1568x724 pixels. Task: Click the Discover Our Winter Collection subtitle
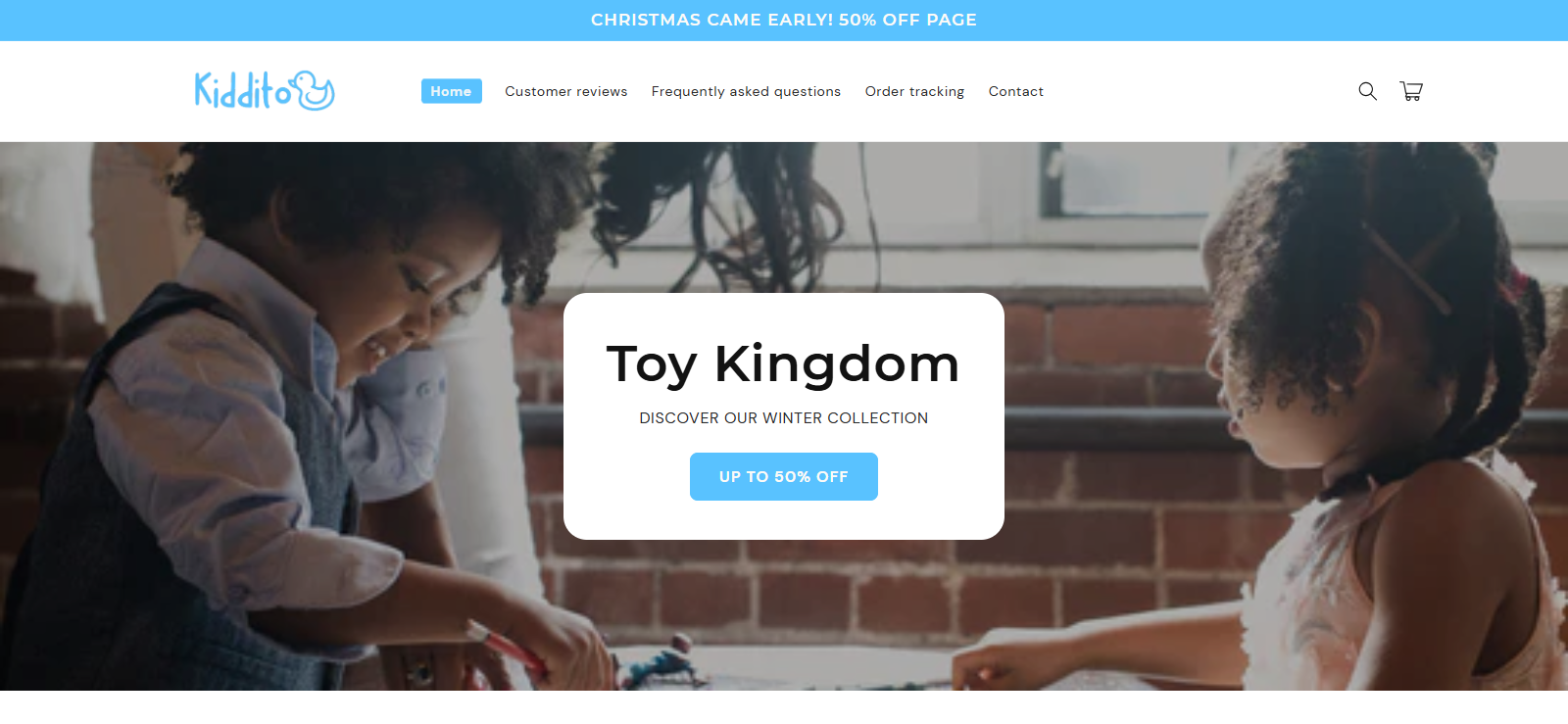pos(784,417)
